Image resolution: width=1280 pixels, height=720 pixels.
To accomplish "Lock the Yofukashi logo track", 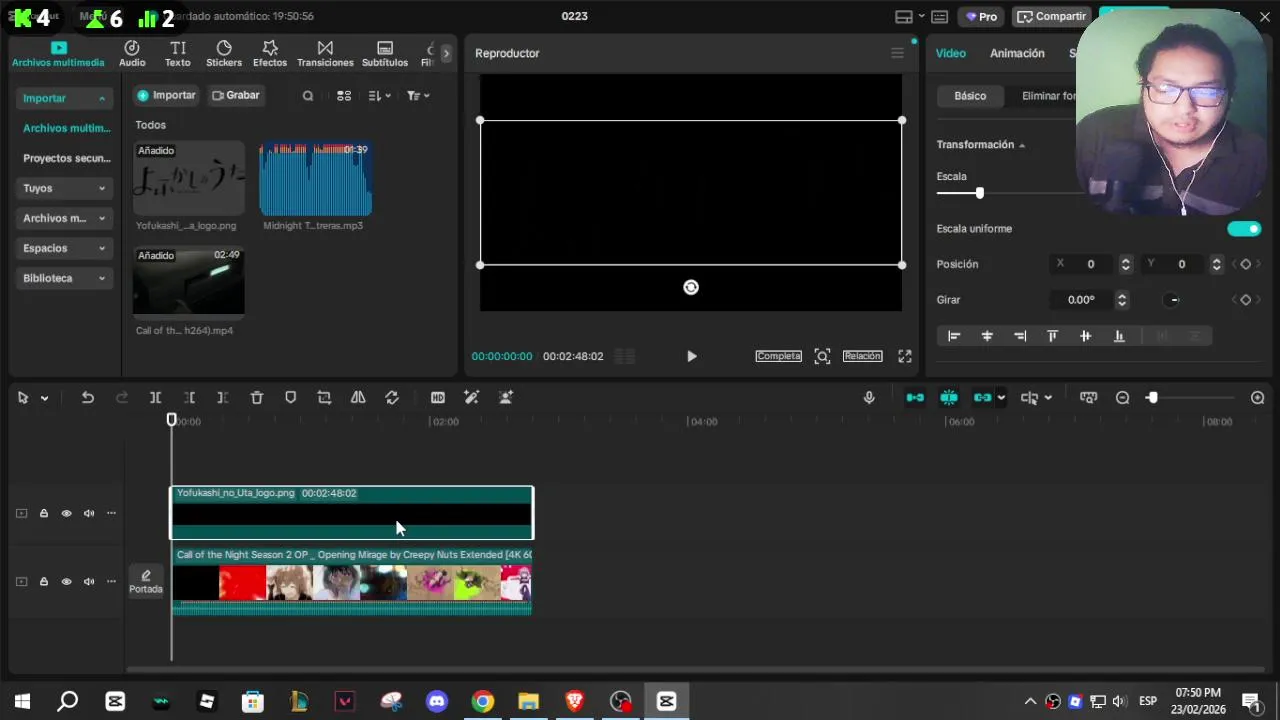I will (44, 513).
